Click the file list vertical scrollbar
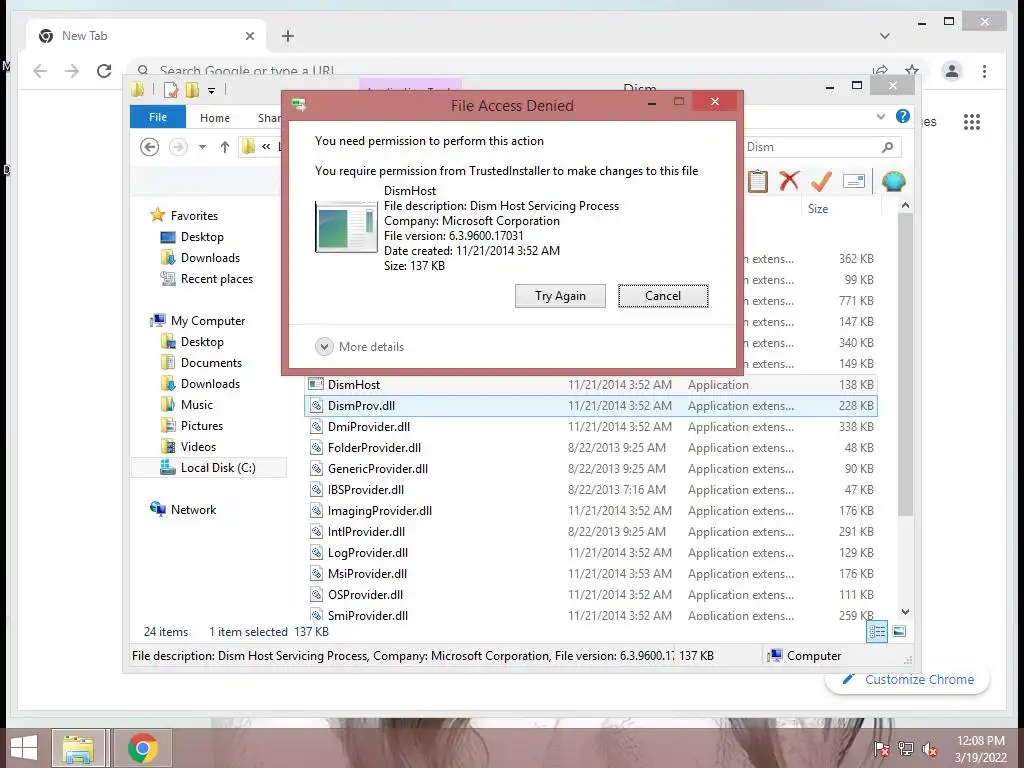The image size is (1024, 768). [905, 366]
